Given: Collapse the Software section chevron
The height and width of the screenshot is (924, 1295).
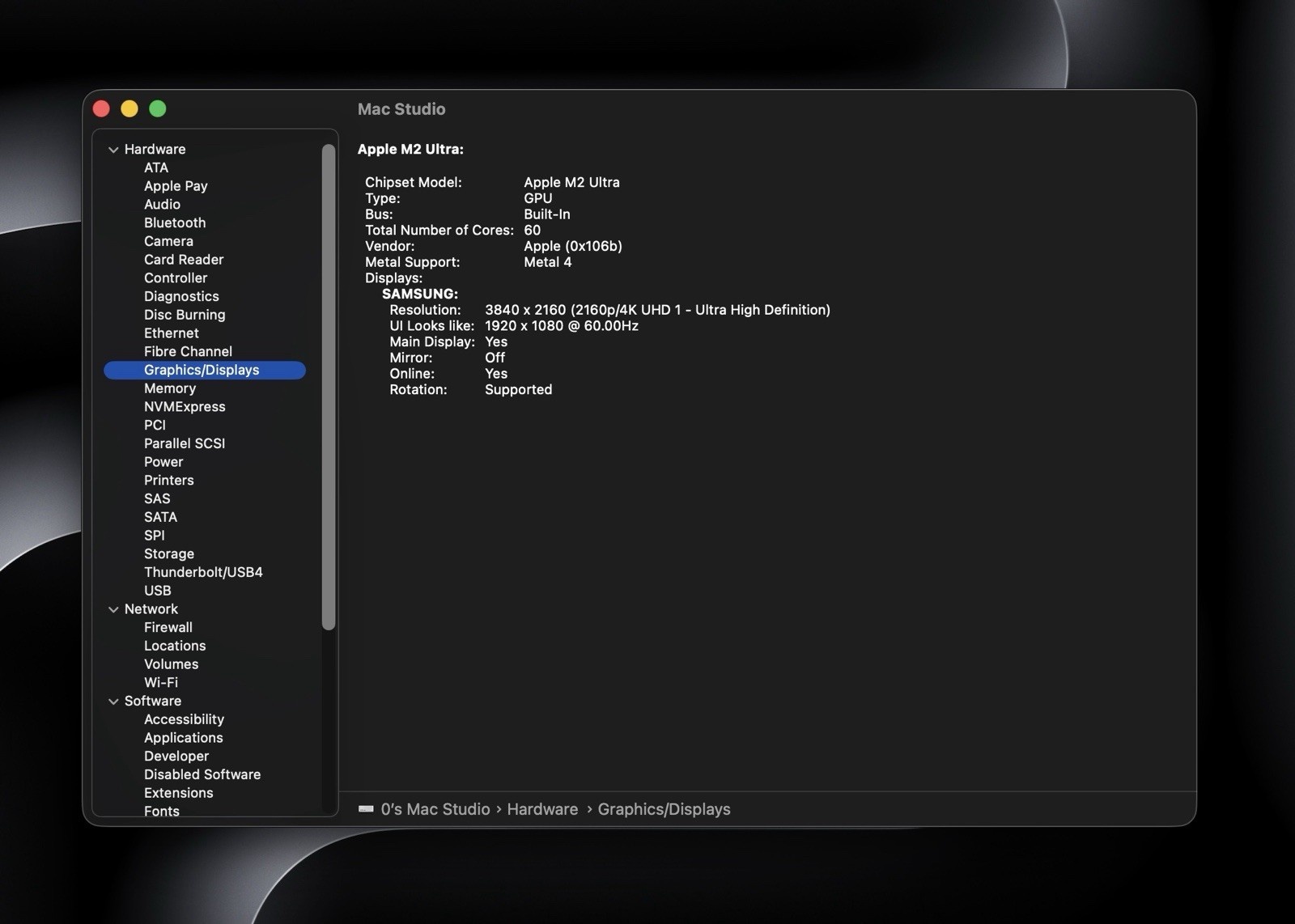Looking at the screenshot, I should point(113,701).
